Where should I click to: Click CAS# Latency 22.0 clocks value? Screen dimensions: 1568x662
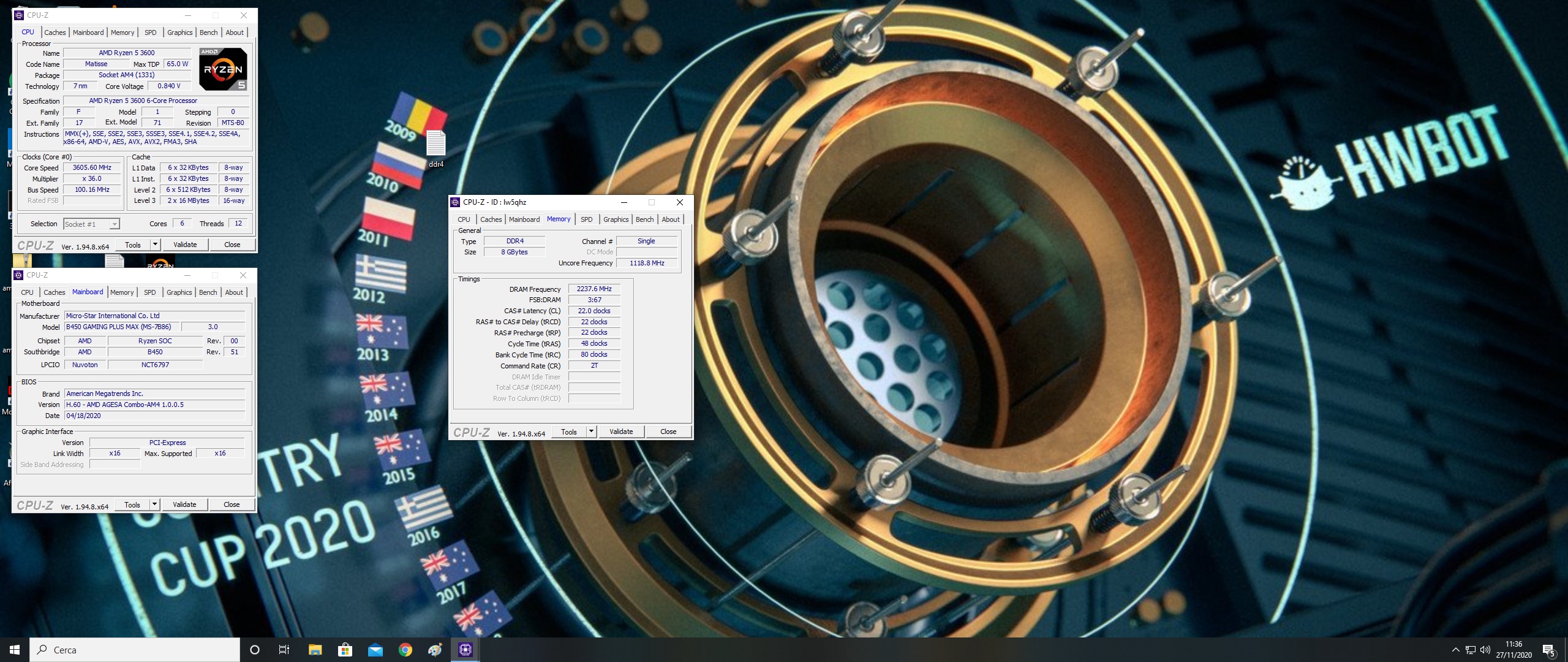click(x=594, y=311)
